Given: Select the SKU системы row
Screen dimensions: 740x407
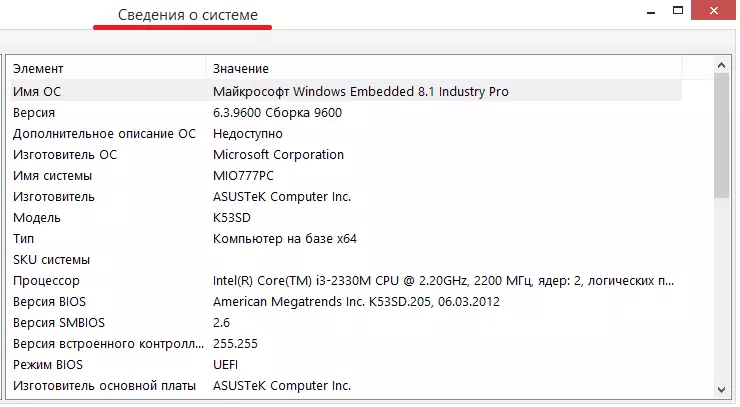Looking at the screenshot, I should (x=50, y=260).
